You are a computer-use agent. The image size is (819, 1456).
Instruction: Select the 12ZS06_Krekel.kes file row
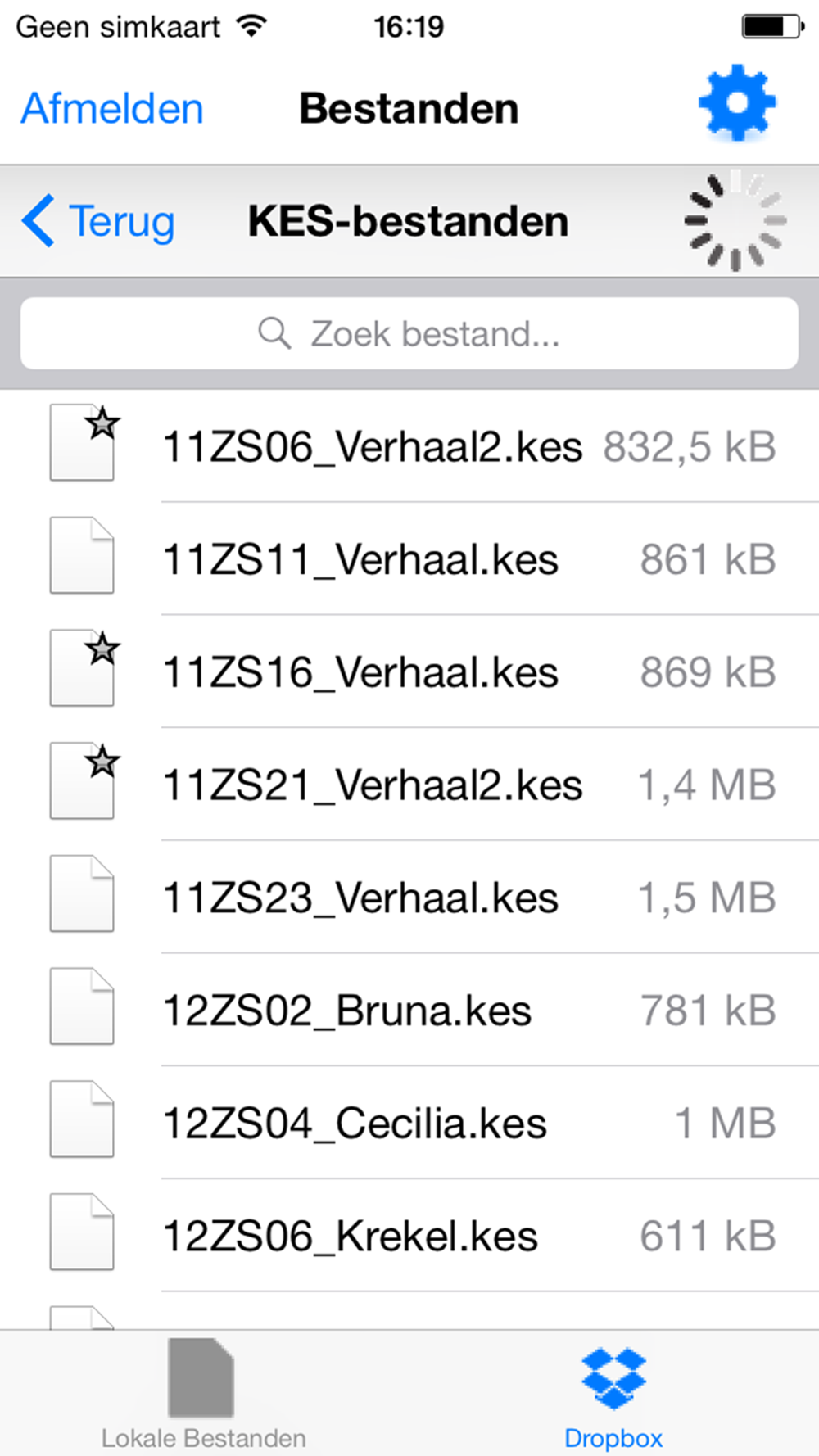coord(409,1236)
